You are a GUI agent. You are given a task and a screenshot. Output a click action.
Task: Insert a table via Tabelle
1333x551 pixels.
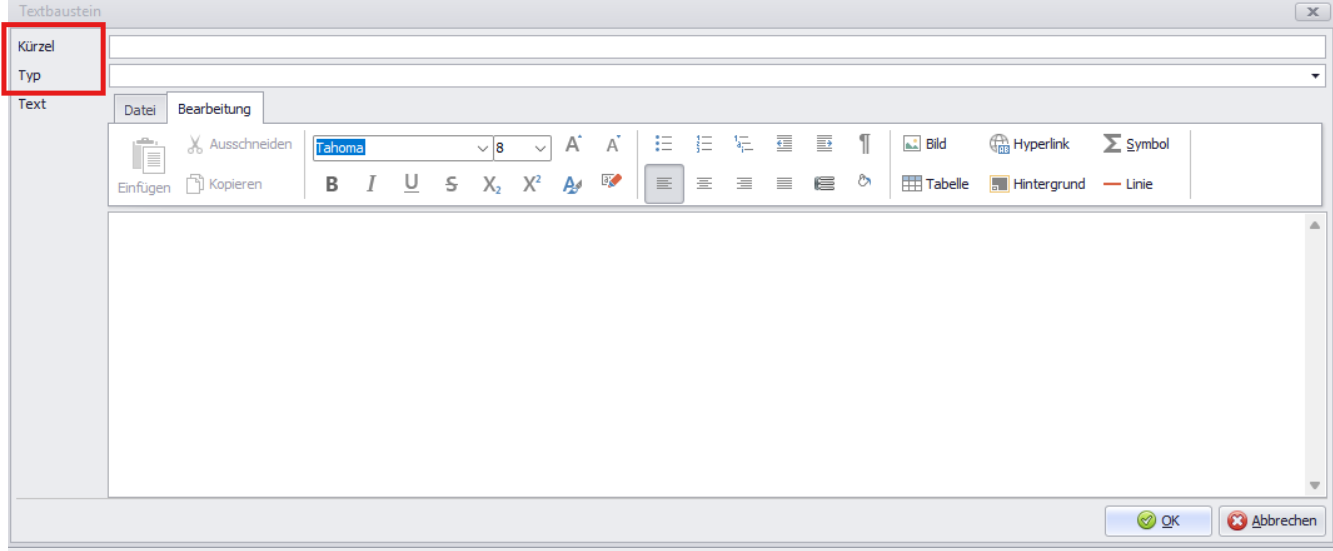pyautogui.click(x=935, y=184)
